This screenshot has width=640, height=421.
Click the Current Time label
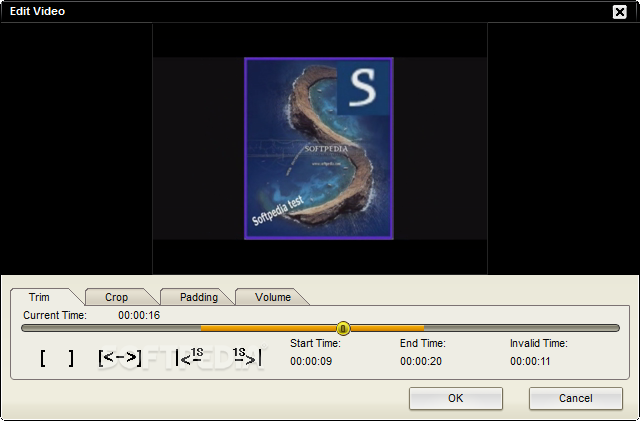55,315
